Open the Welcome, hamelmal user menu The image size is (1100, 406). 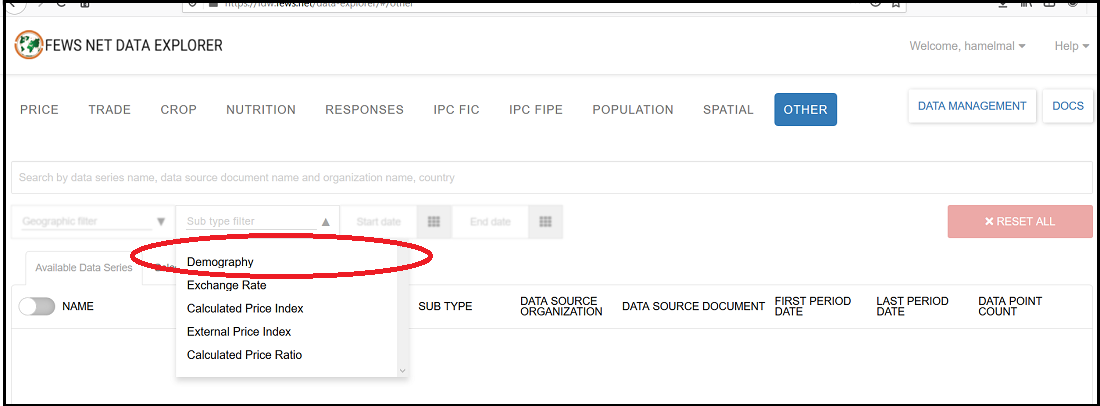coord(966,46)
